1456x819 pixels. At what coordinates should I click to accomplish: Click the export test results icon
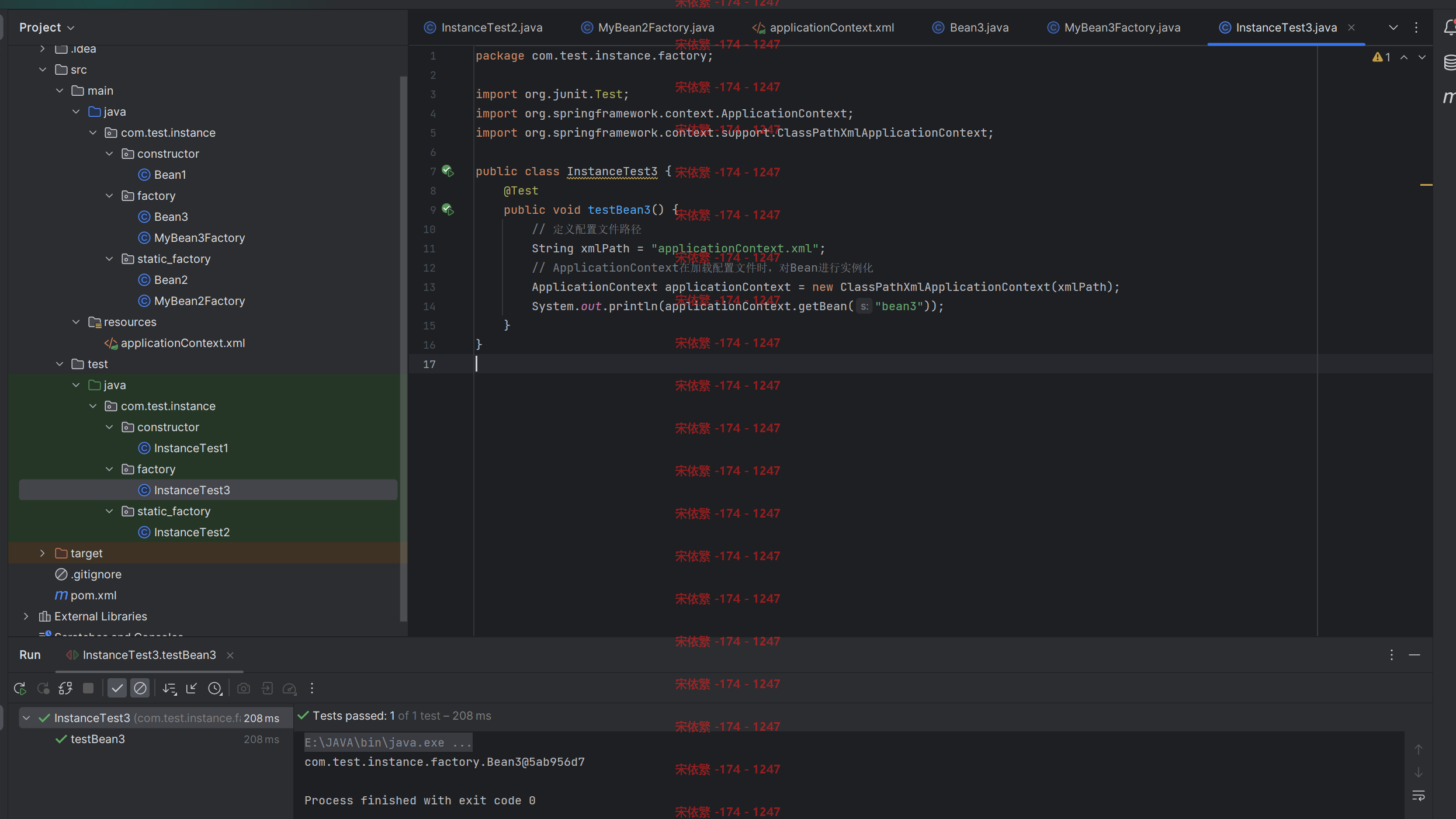click(x=267, y=688)
